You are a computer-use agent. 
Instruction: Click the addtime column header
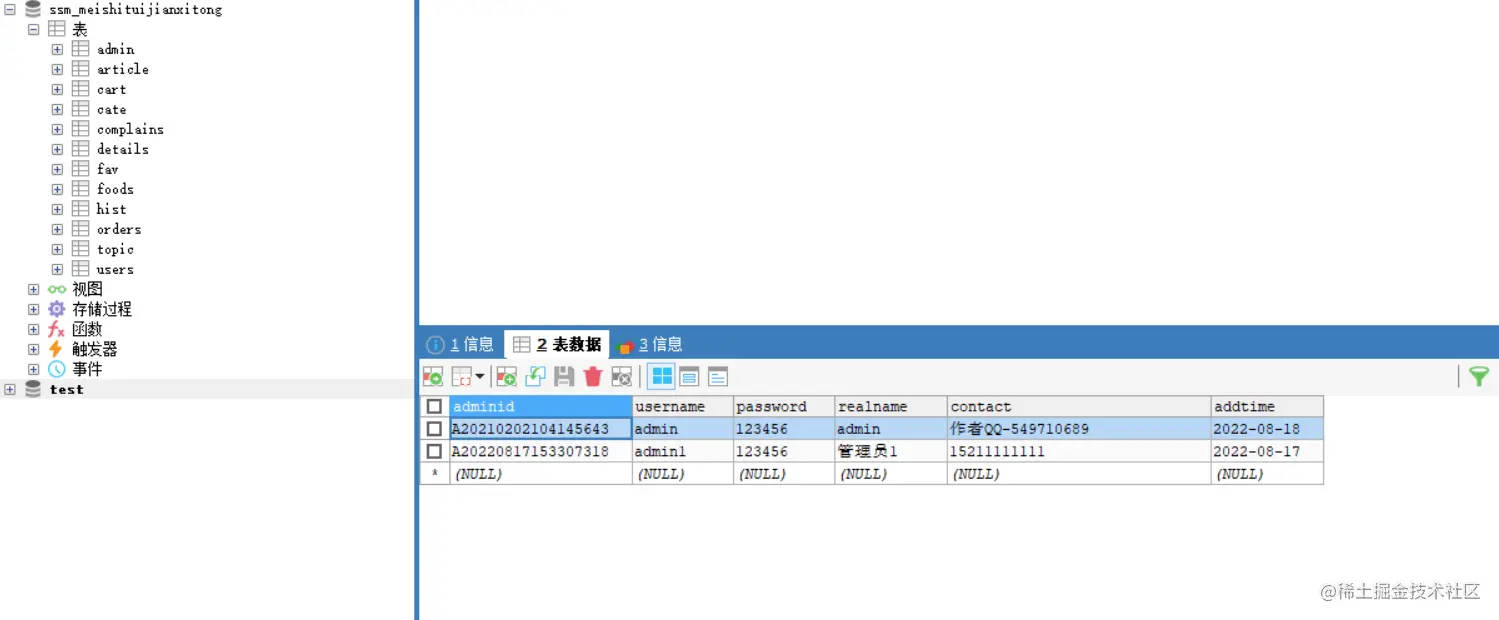point(1267,406)
